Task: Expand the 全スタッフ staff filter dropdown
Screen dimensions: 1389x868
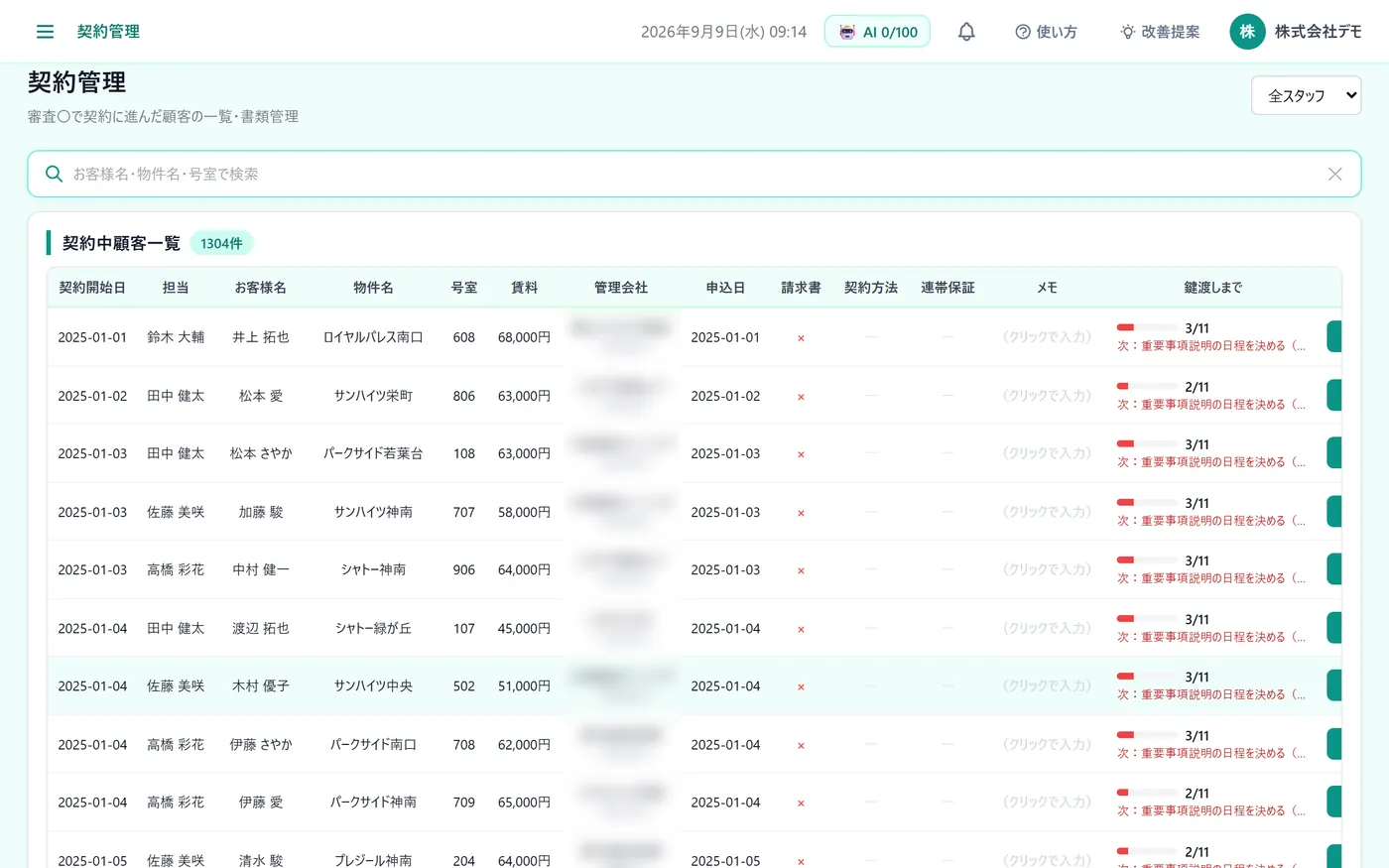Action: click(1306, 95)
